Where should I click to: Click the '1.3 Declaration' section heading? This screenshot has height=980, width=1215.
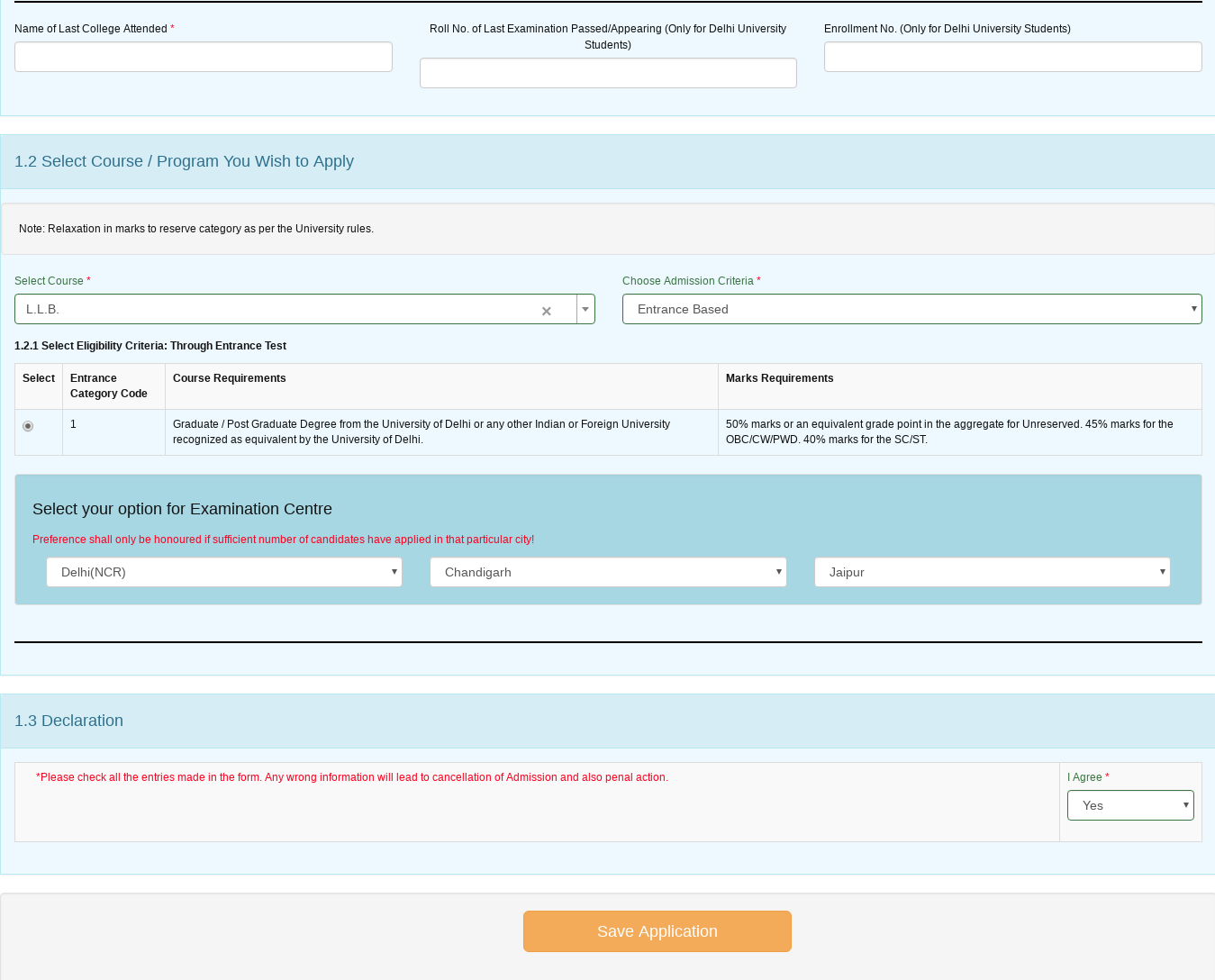click(68, 721)
